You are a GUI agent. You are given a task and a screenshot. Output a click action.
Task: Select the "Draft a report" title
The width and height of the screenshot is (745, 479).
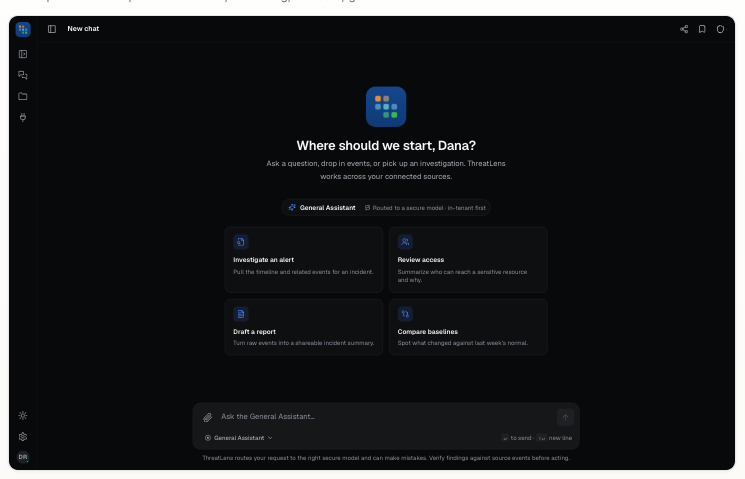coord(254,332)
